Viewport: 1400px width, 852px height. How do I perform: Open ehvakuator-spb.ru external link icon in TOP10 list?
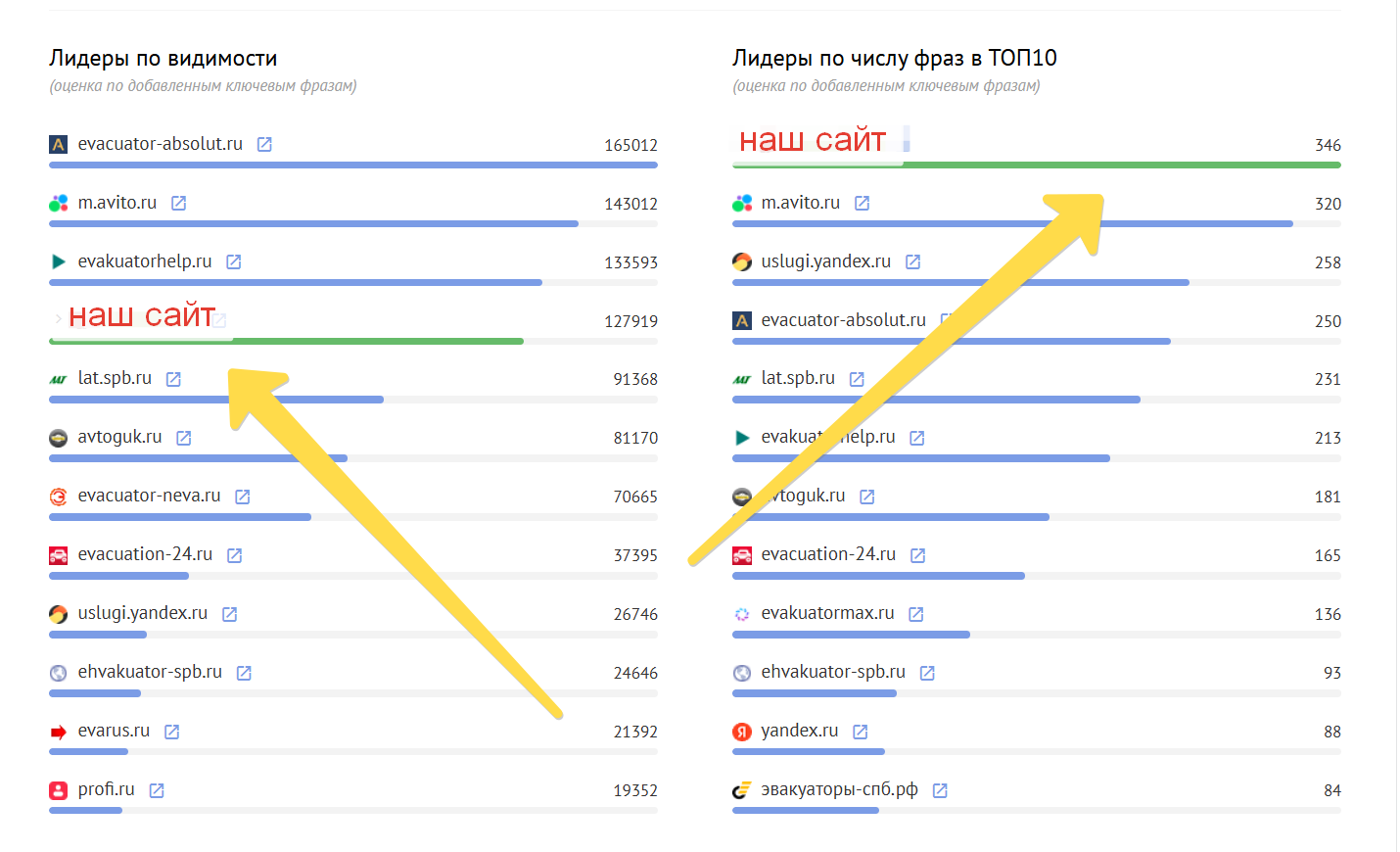pyautogui.click(x=927, y=673)
